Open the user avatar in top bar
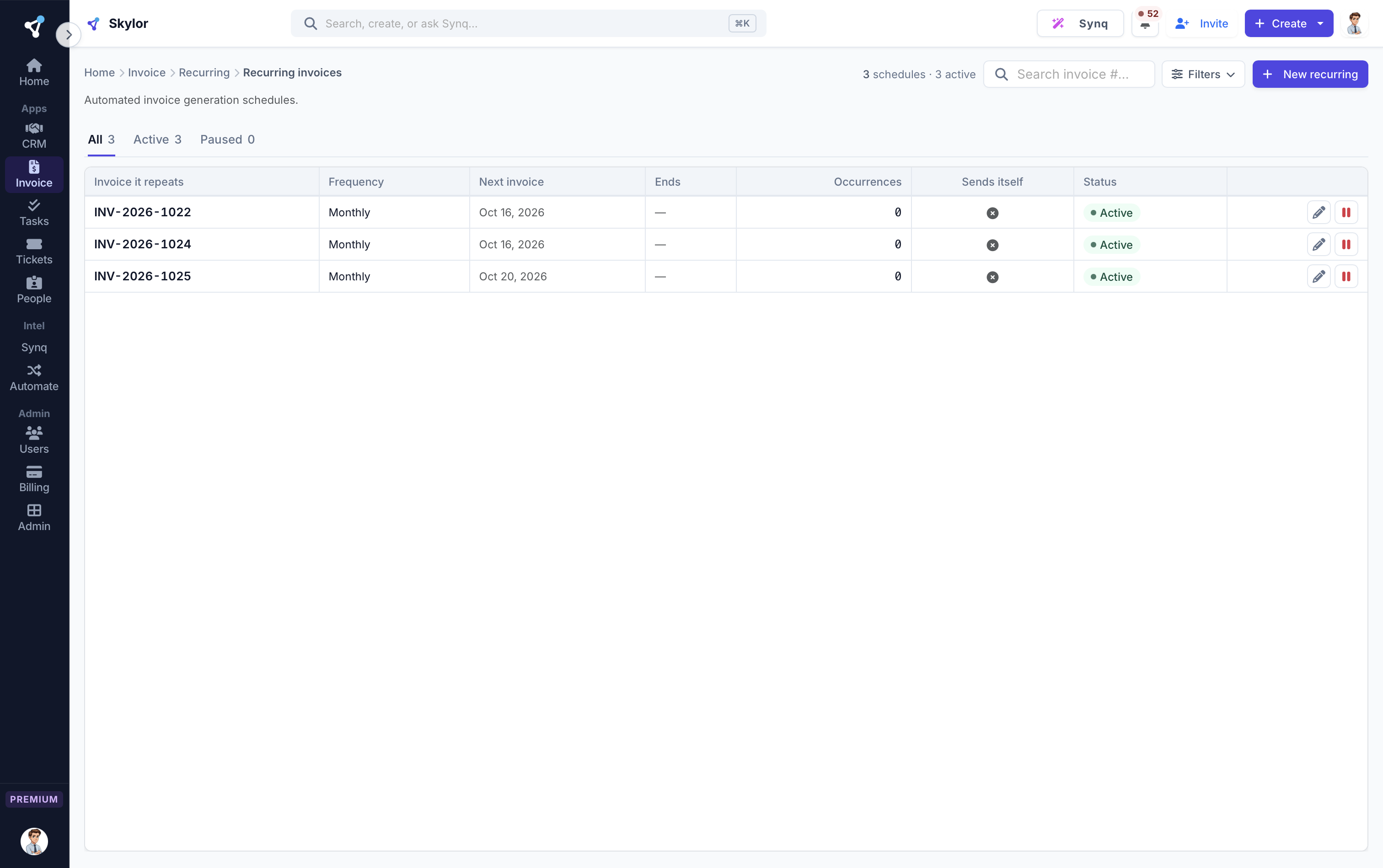 coord(1355,23)
